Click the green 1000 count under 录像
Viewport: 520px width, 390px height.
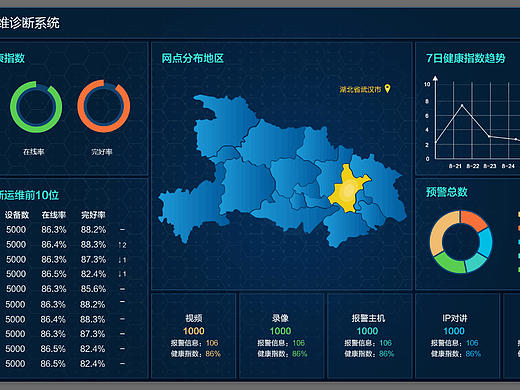[x=280, y=331]
